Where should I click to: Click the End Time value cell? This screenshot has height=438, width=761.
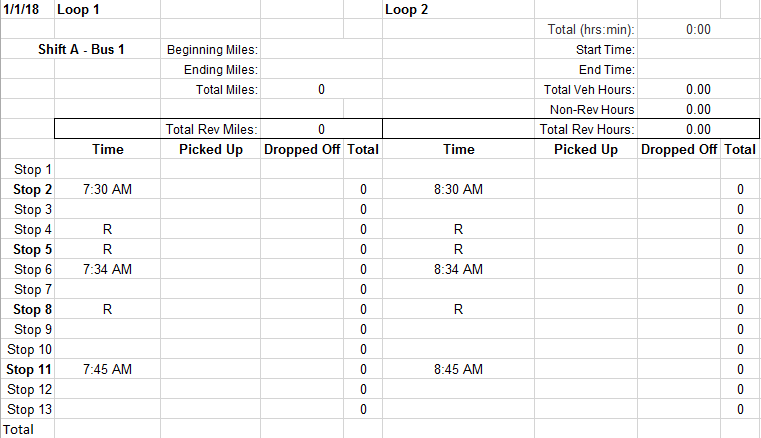click(x=698, y=69)
